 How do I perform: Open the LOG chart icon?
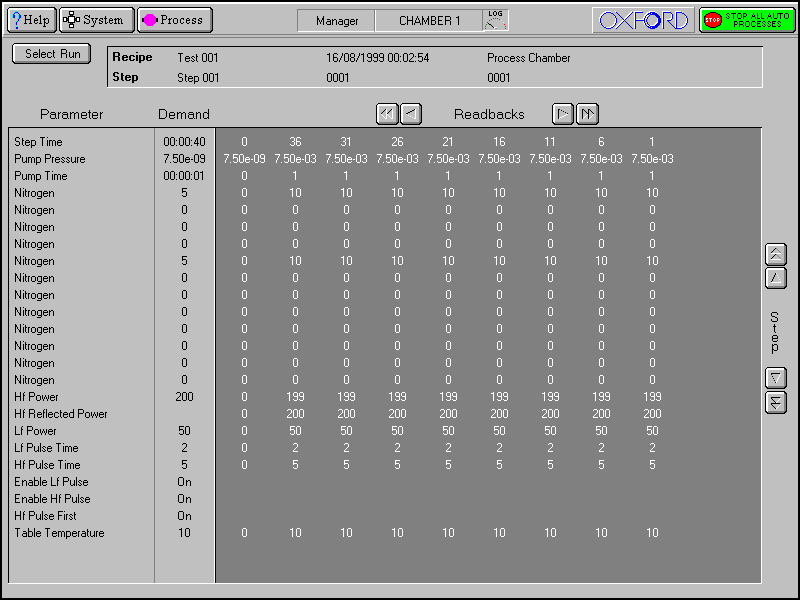click(x=495, y=20)
